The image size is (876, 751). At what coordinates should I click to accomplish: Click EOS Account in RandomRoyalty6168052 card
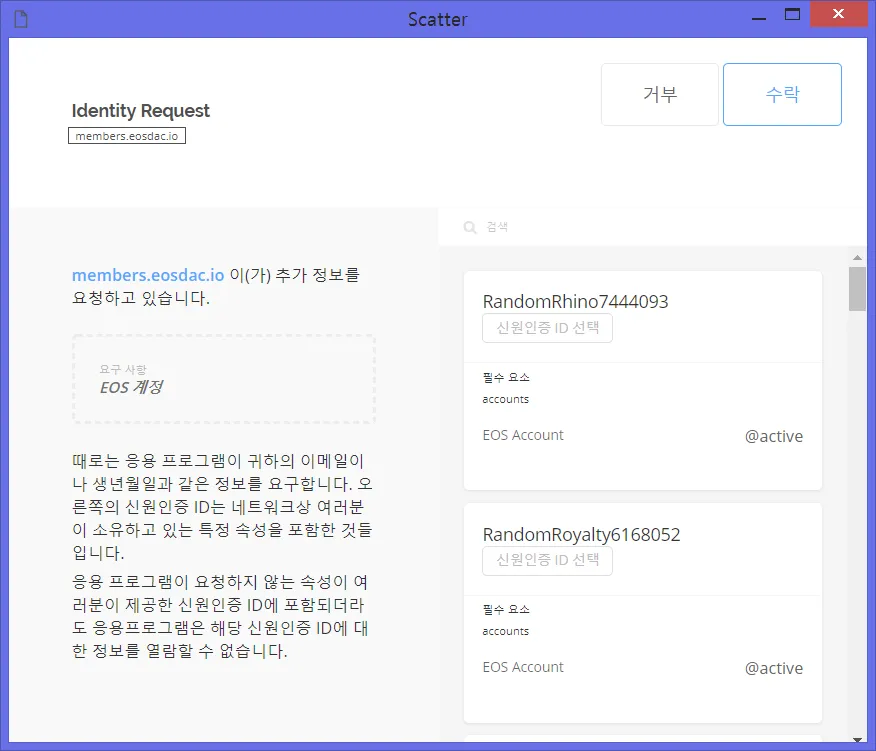click(x=523, y=667)
